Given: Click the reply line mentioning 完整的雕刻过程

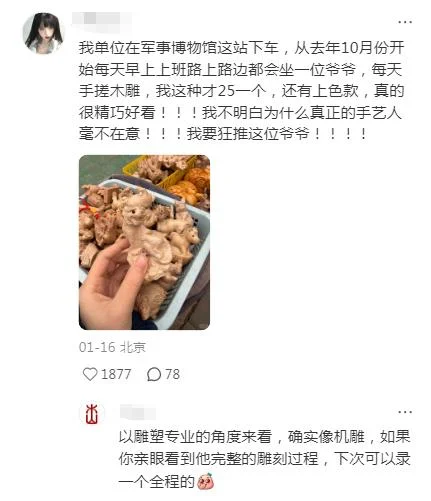Looking at the screenshot, I should point(264,459).
